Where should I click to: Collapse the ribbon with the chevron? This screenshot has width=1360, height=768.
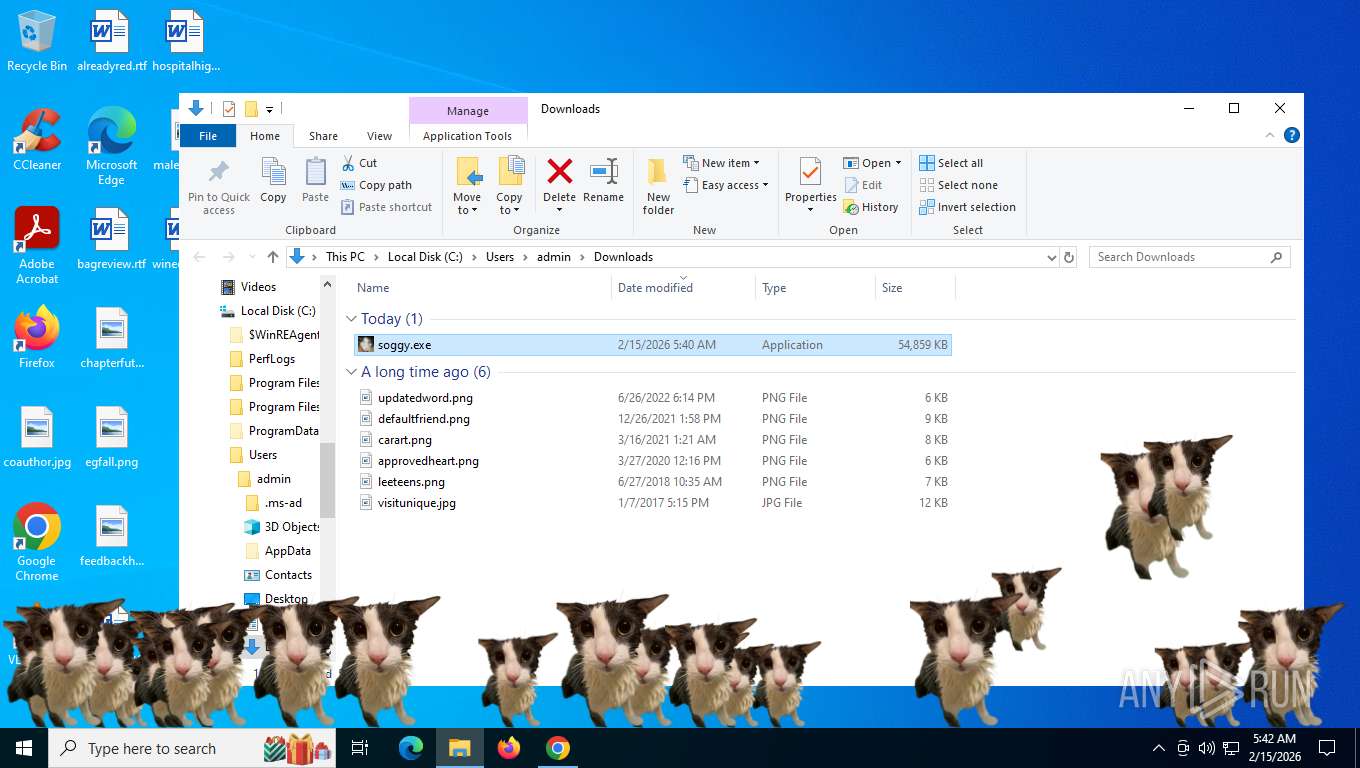pyautogui.click(x=1270, y=136)
